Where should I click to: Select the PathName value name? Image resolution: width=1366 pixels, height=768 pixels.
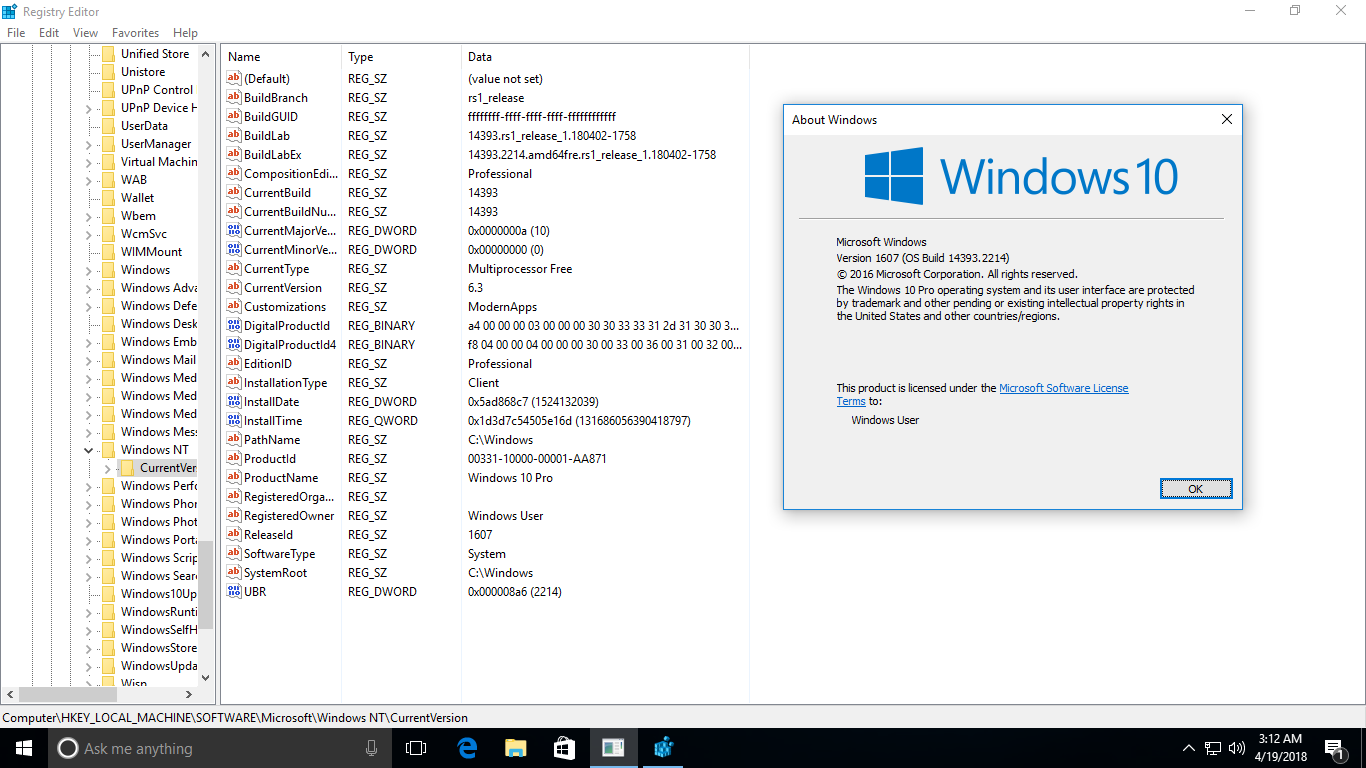click(272, 440)
